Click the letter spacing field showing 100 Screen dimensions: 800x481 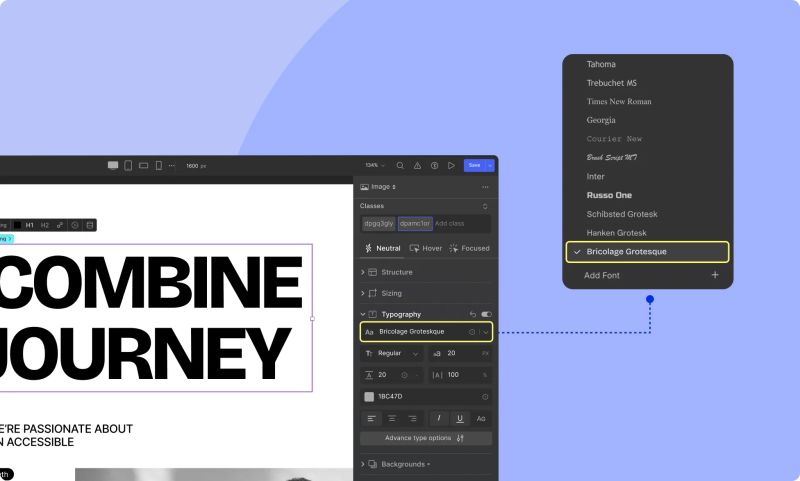pos(460,375)
